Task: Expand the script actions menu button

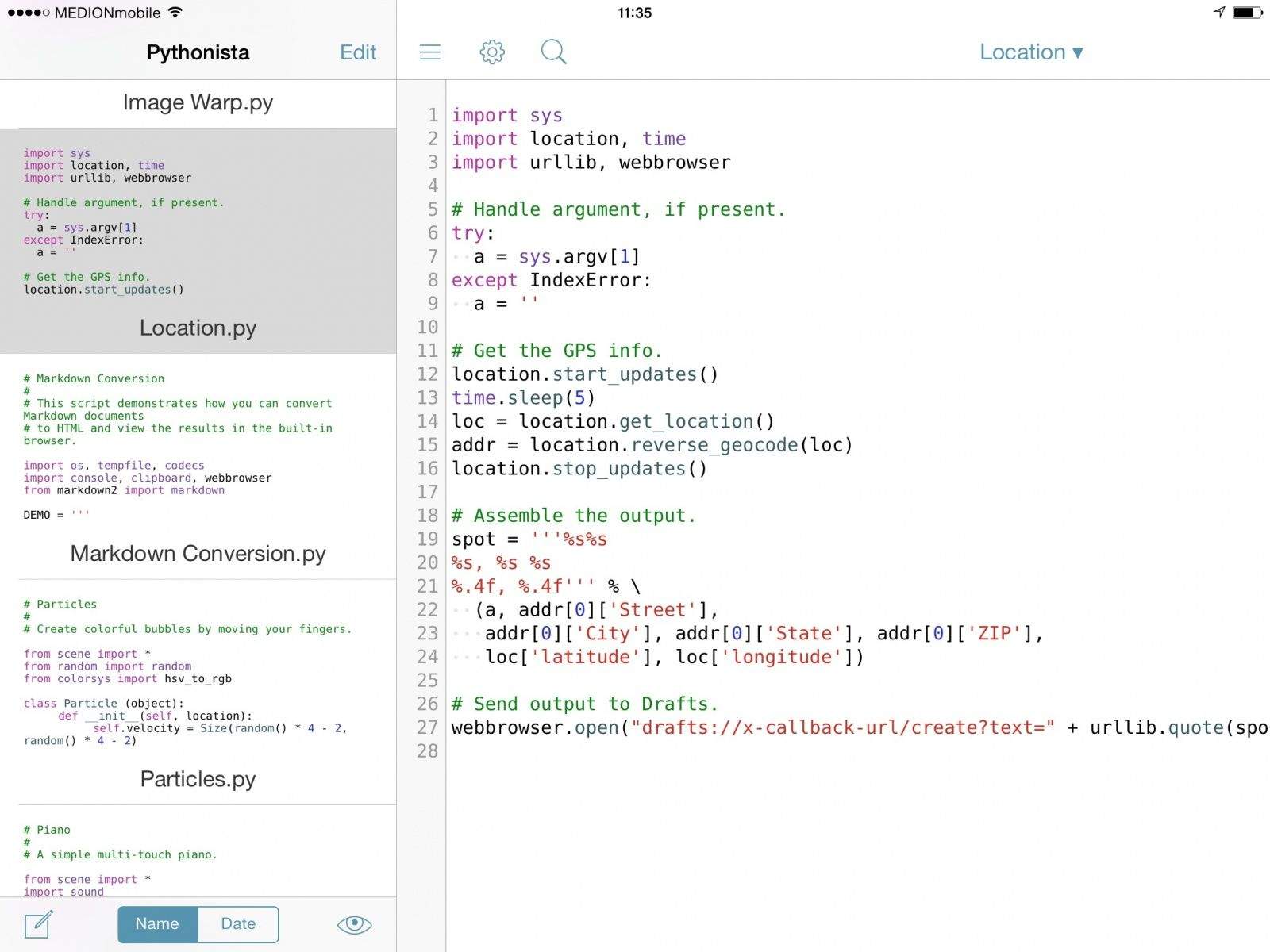Action: (429, 52)
